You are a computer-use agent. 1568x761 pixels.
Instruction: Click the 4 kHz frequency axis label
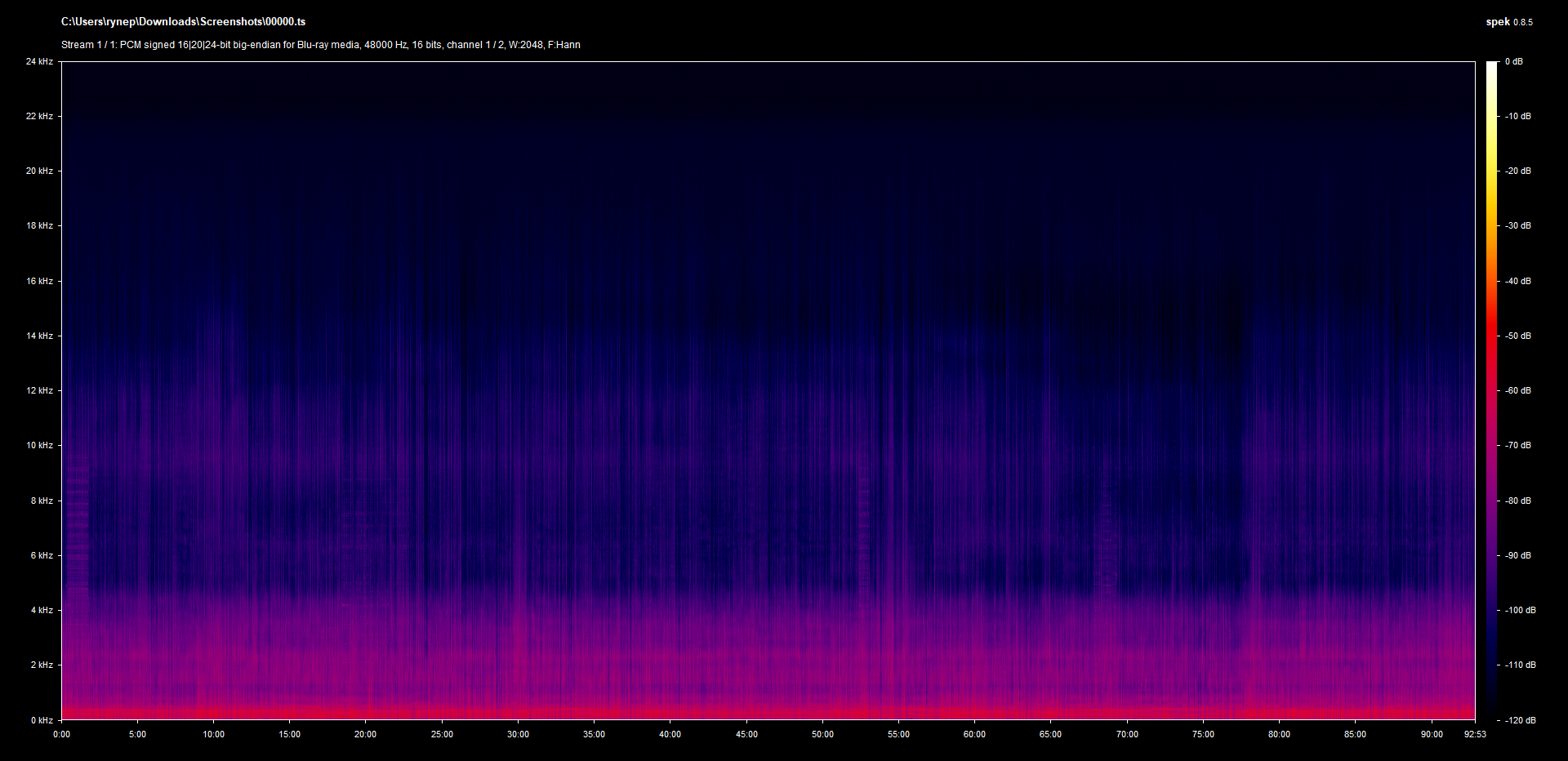click(x=42, y=610)
